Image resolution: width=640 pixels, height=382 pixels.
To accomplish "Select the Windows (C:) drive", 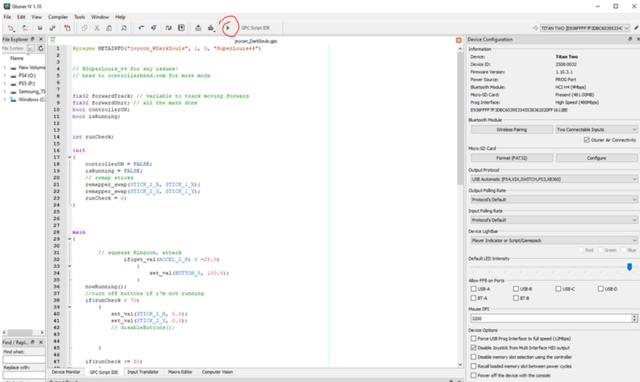I will pyautogui.click(x=32, y=99).
